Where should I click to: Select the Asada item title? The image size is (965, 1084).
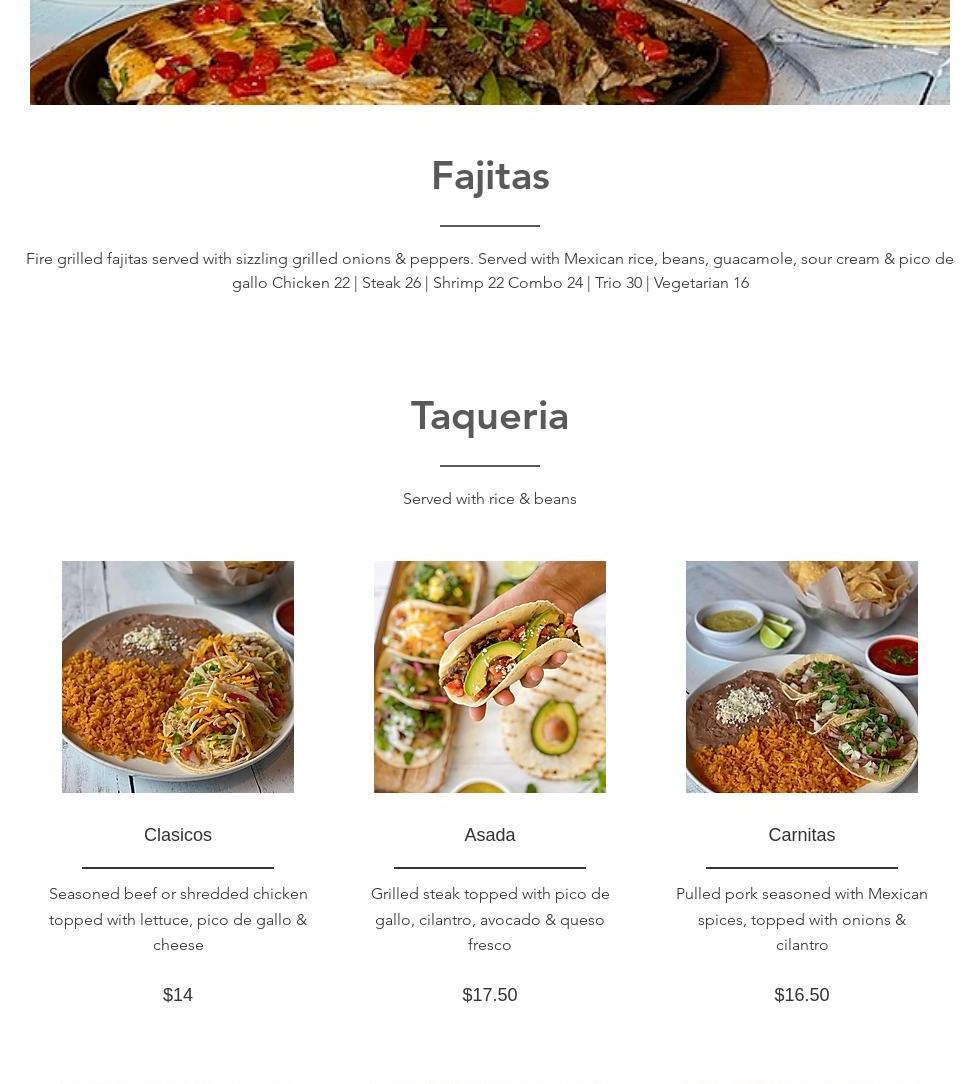pos(489,834)
